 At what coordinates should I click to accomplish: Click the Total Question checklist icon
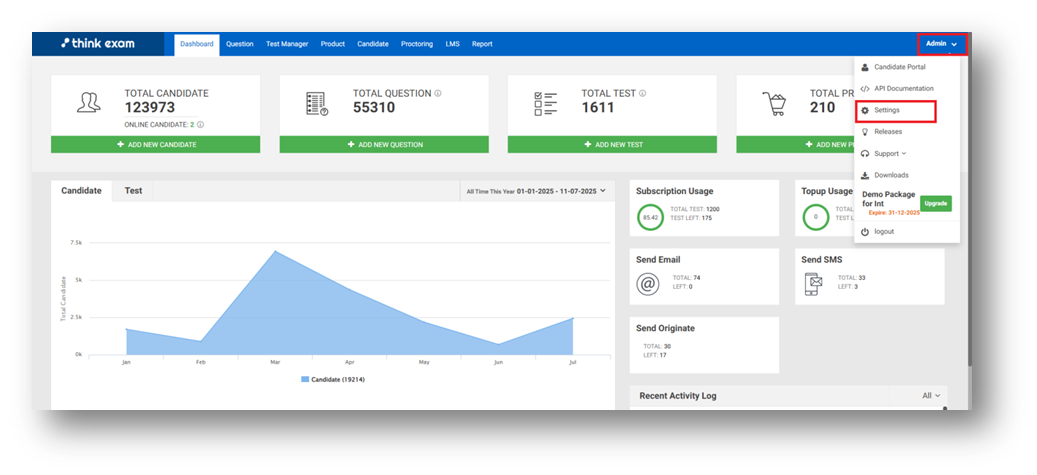[316, 103]
